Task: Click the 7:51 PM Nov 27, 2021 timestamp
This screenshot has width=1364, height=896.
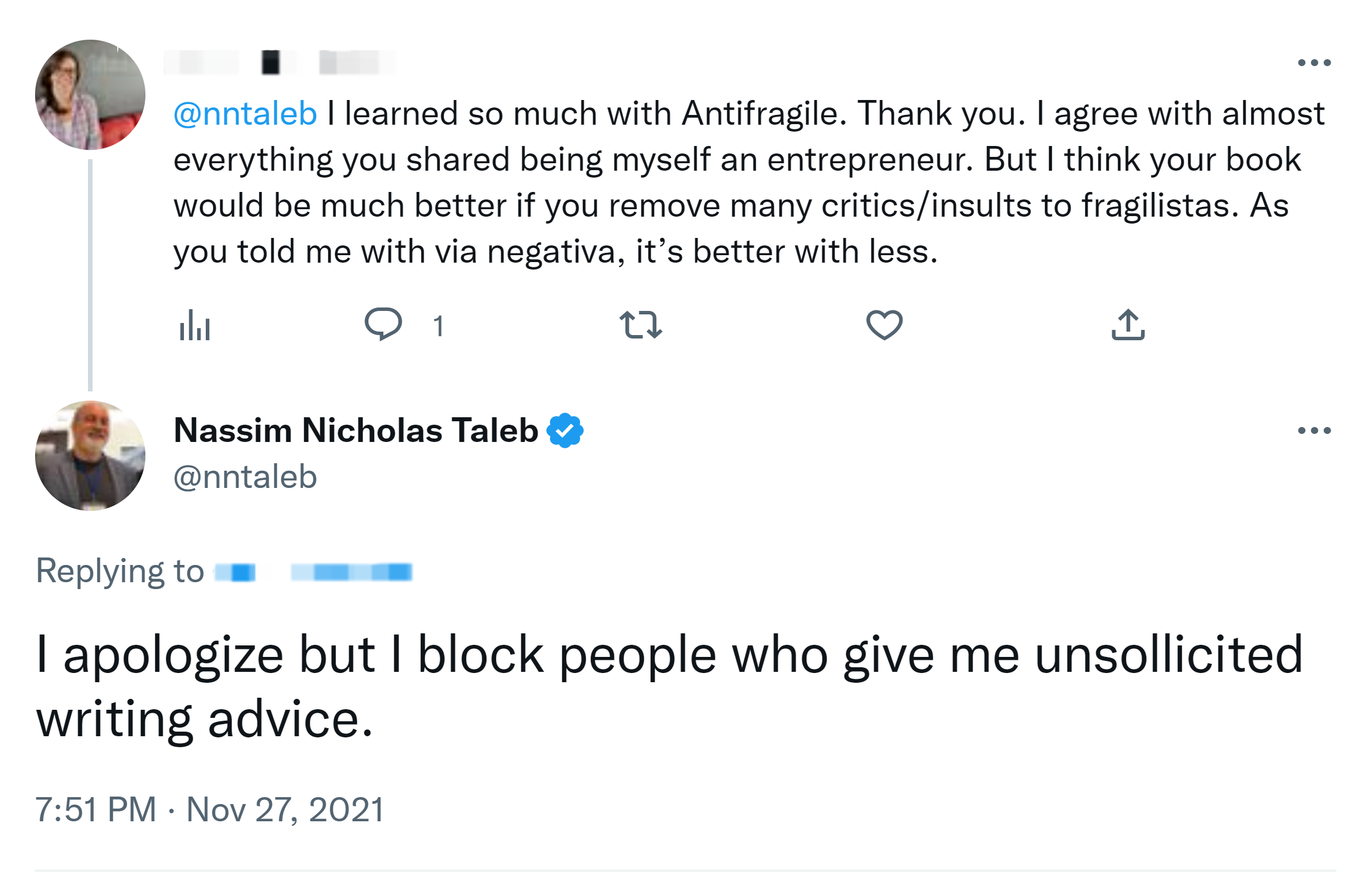Action: coord(209,810)
